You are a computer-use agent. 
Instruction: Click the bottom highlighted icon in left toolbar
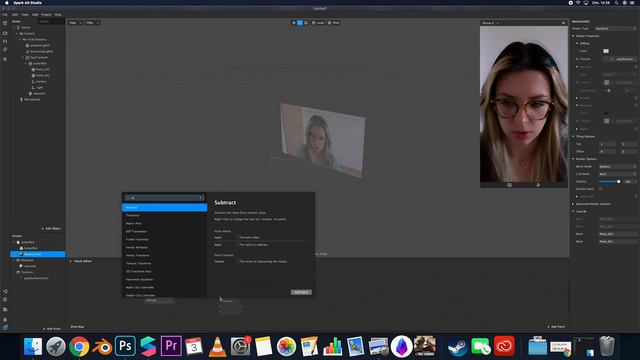click(5, 327)
